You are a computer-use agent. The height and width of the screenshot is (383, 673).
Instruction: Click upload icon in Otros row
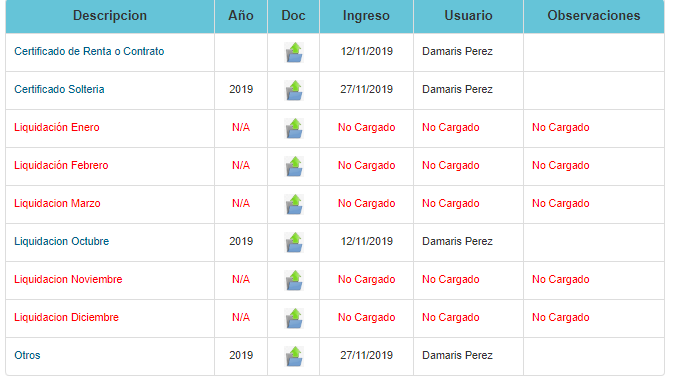(x=294, y=356)
